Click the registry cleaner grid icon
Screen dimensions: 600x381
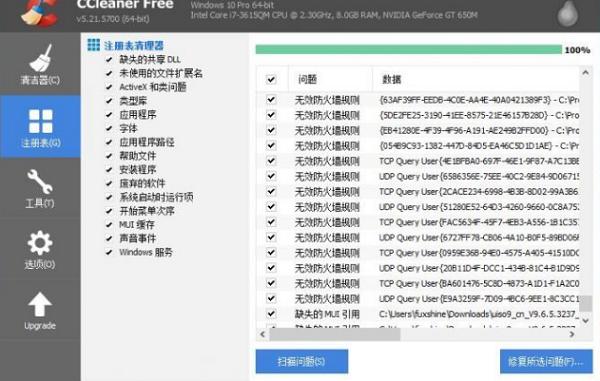[93, 45]
